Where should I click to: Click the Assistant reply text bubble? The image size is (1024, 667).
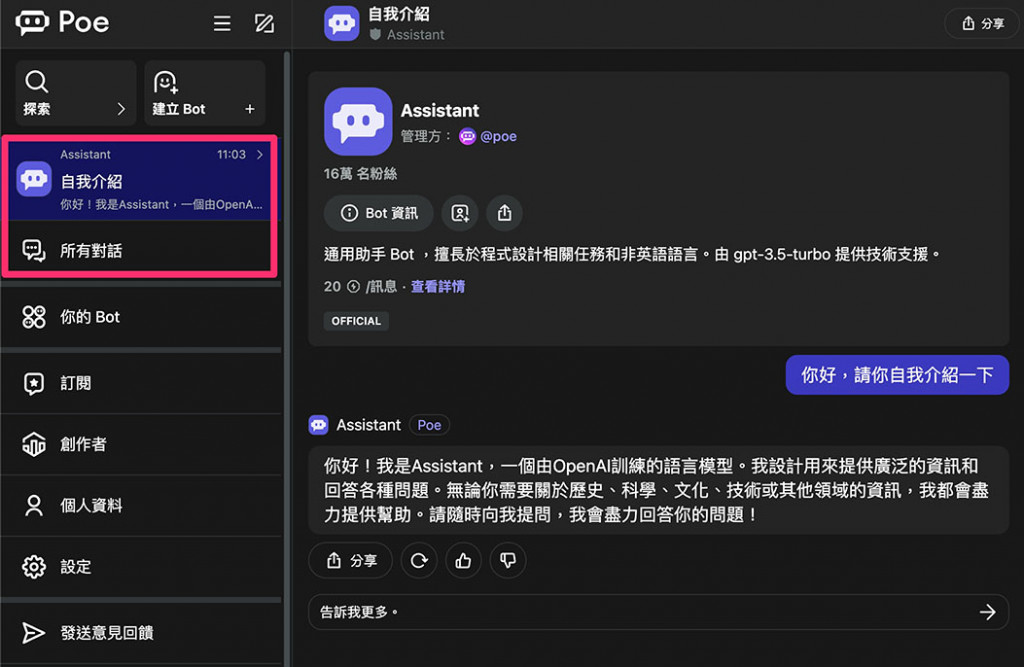click(x=658, y=490)
